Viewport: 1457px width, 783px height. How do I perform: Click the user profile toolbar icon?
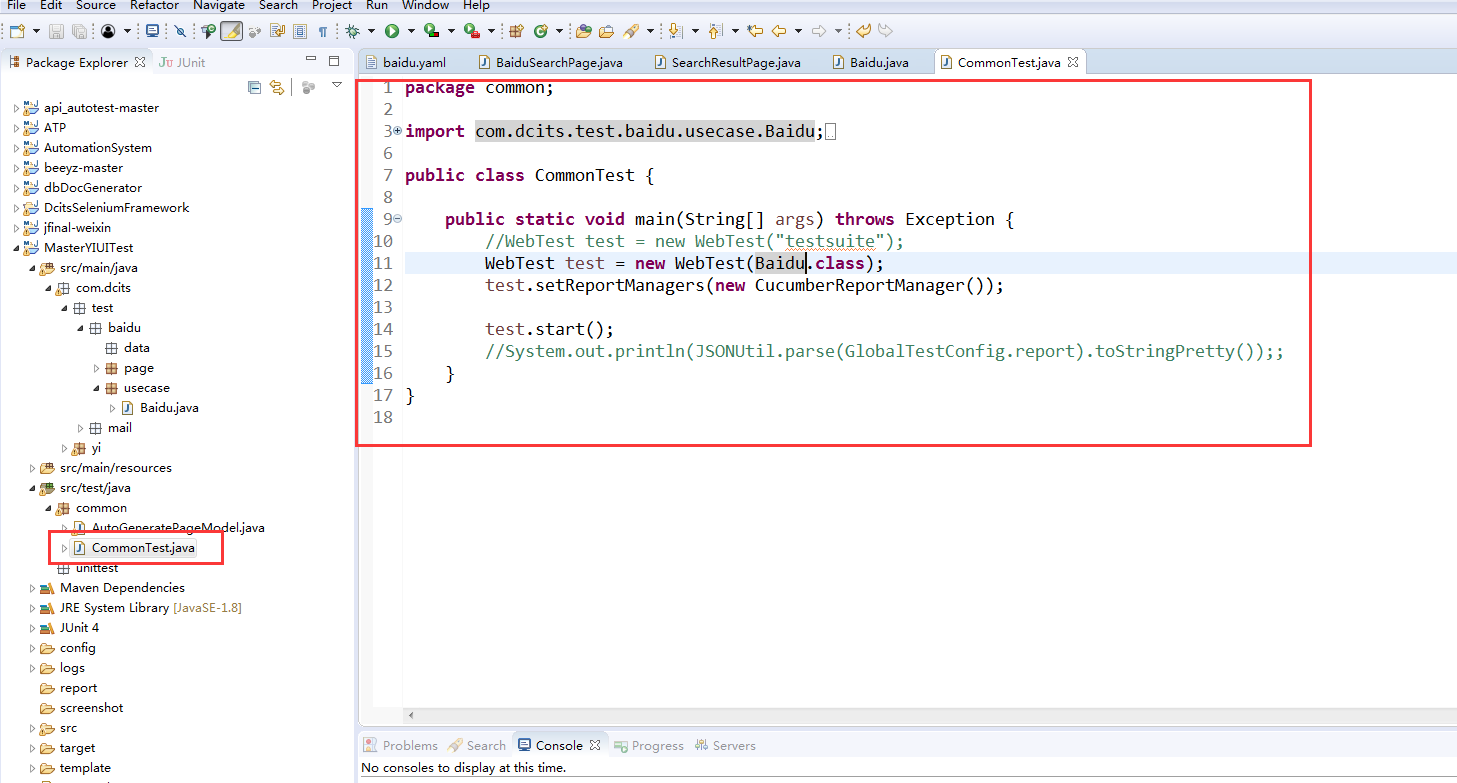point(108,32)
